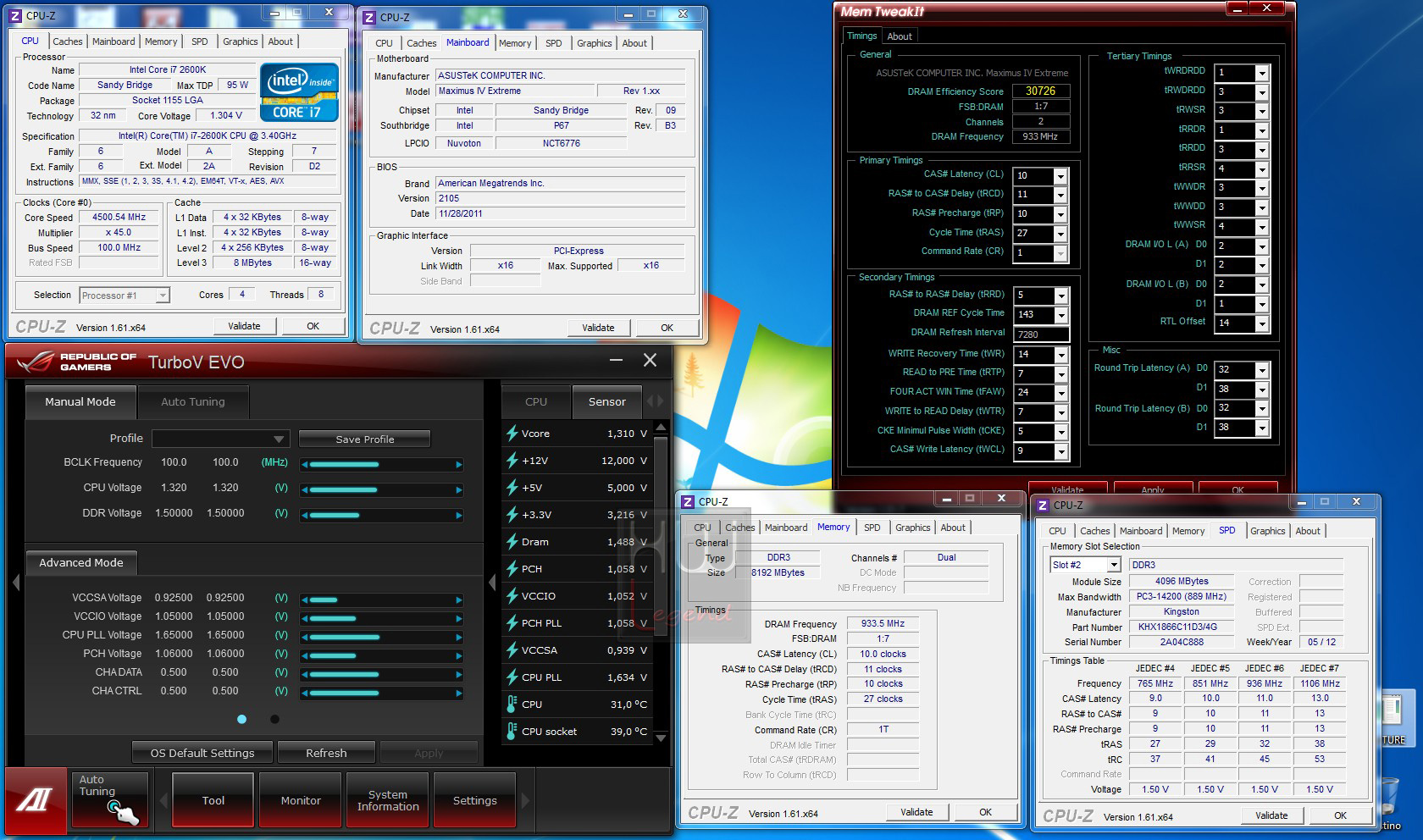Click the Tool button in TurboV EVO
This screenshot has height=840, width=1423.
(213, 800)
